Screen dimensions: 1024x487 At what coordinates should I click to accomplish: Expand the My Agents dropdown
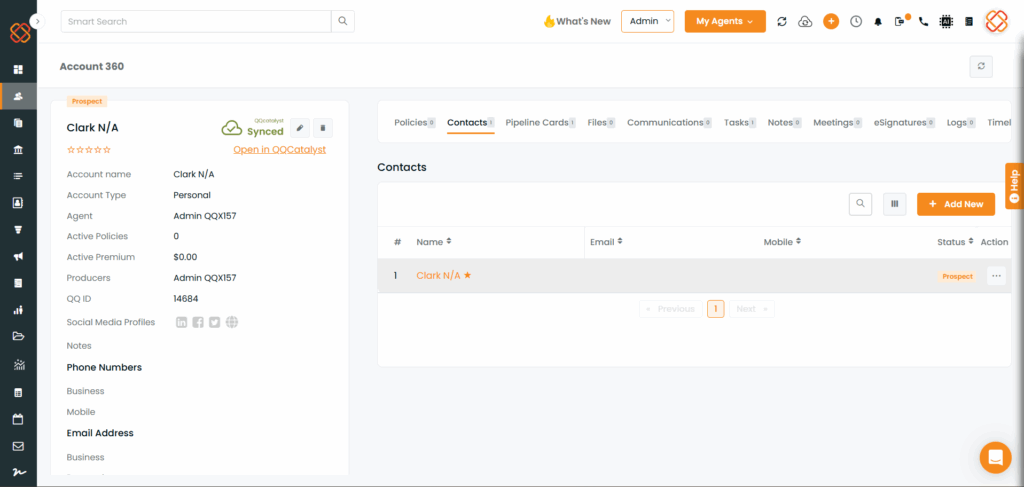[x=724, y=21]
